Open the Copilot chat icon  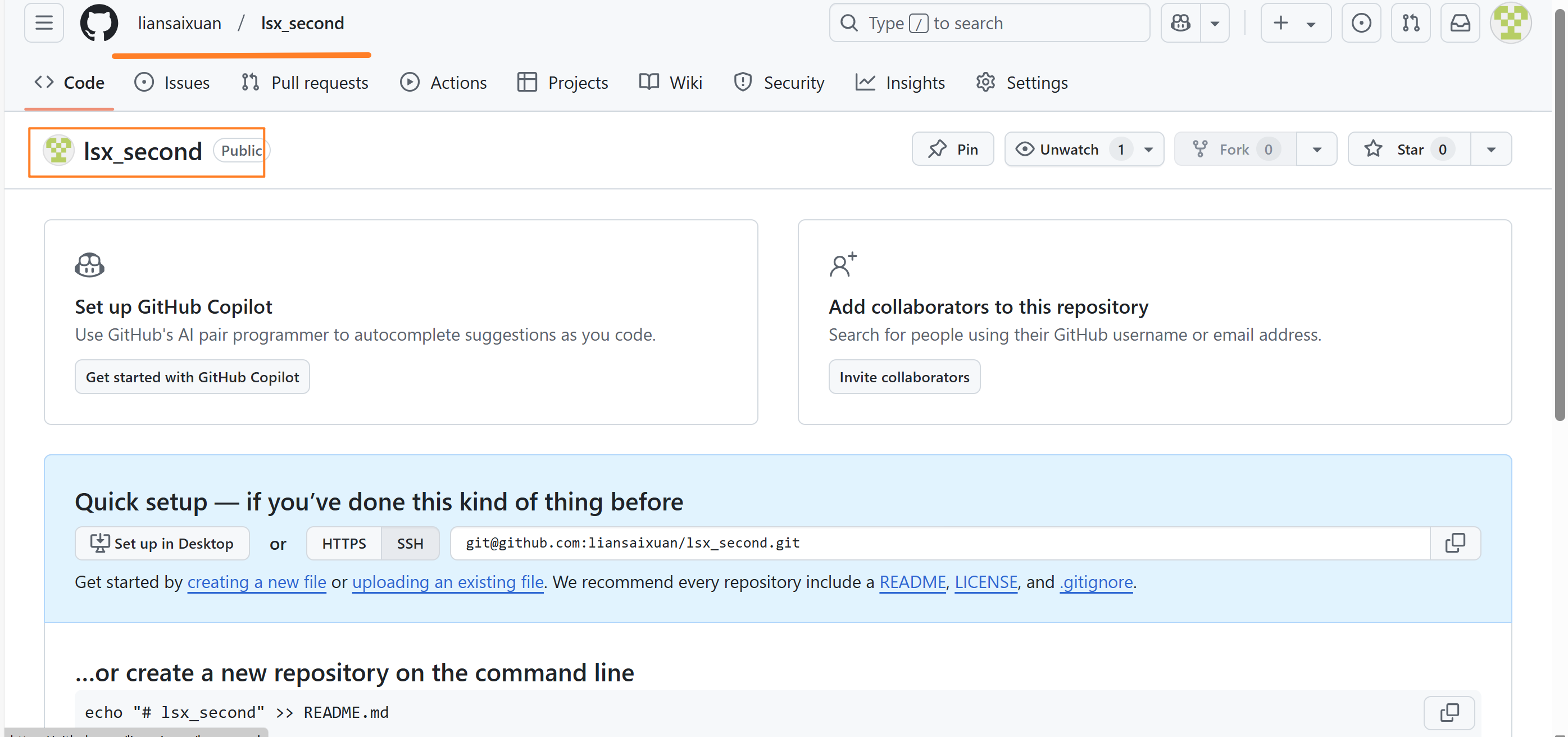[1180, 23]
